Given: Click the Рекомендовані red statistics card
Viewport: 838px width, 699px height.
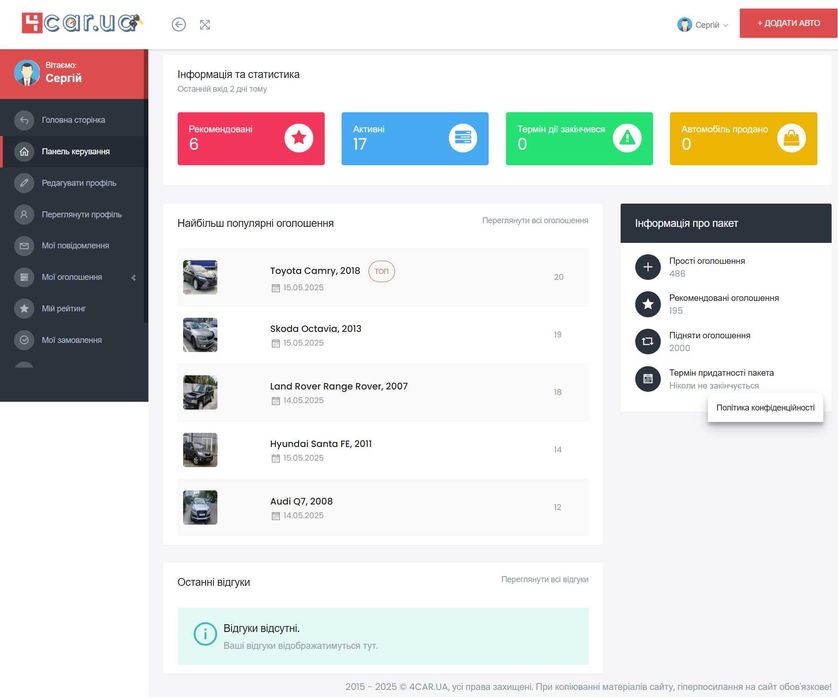Looking at the screenshot, I should 251,138.
